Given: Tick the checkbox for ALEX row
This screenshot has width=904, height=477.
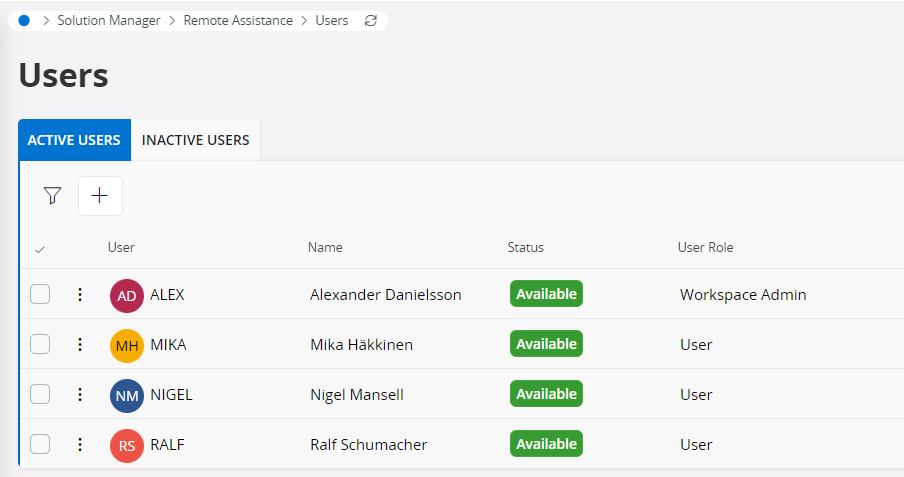Looking at the screenshot, I should tap(40, 294).
